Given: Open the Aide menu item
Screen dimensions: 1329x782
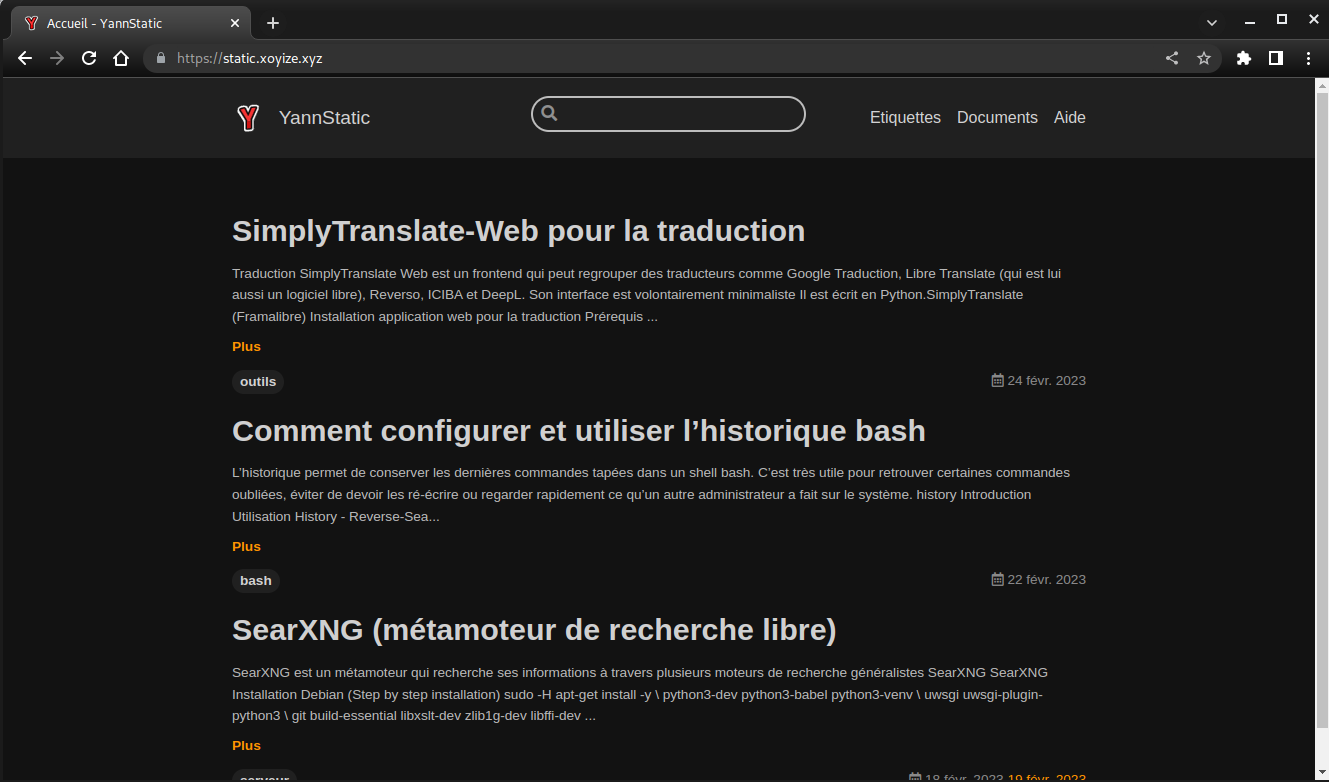Looking at the screenshot, I should tap(1069, 118).
